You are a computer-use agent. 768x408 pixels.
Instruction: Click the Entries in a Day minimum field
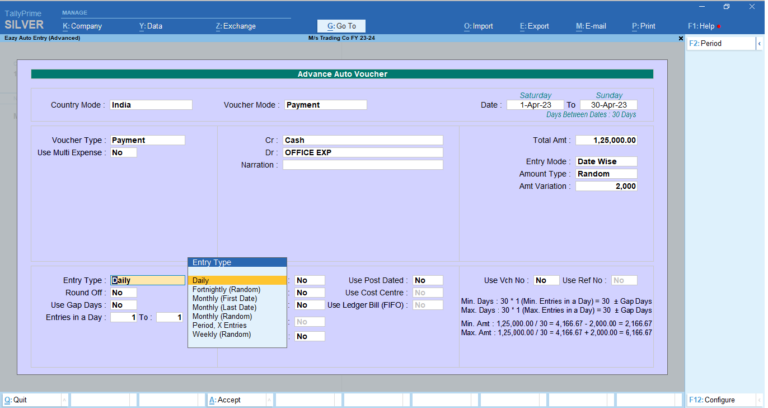123,317
